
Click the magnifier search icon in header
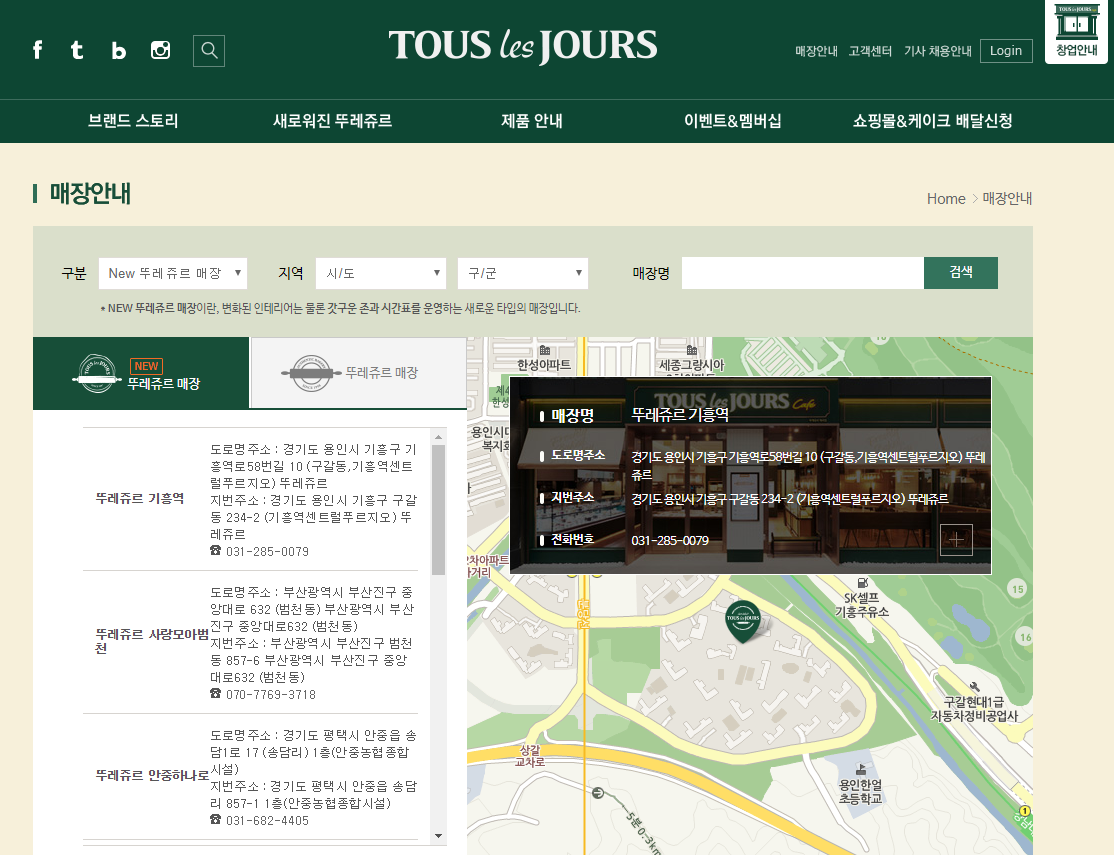[209, 51]
